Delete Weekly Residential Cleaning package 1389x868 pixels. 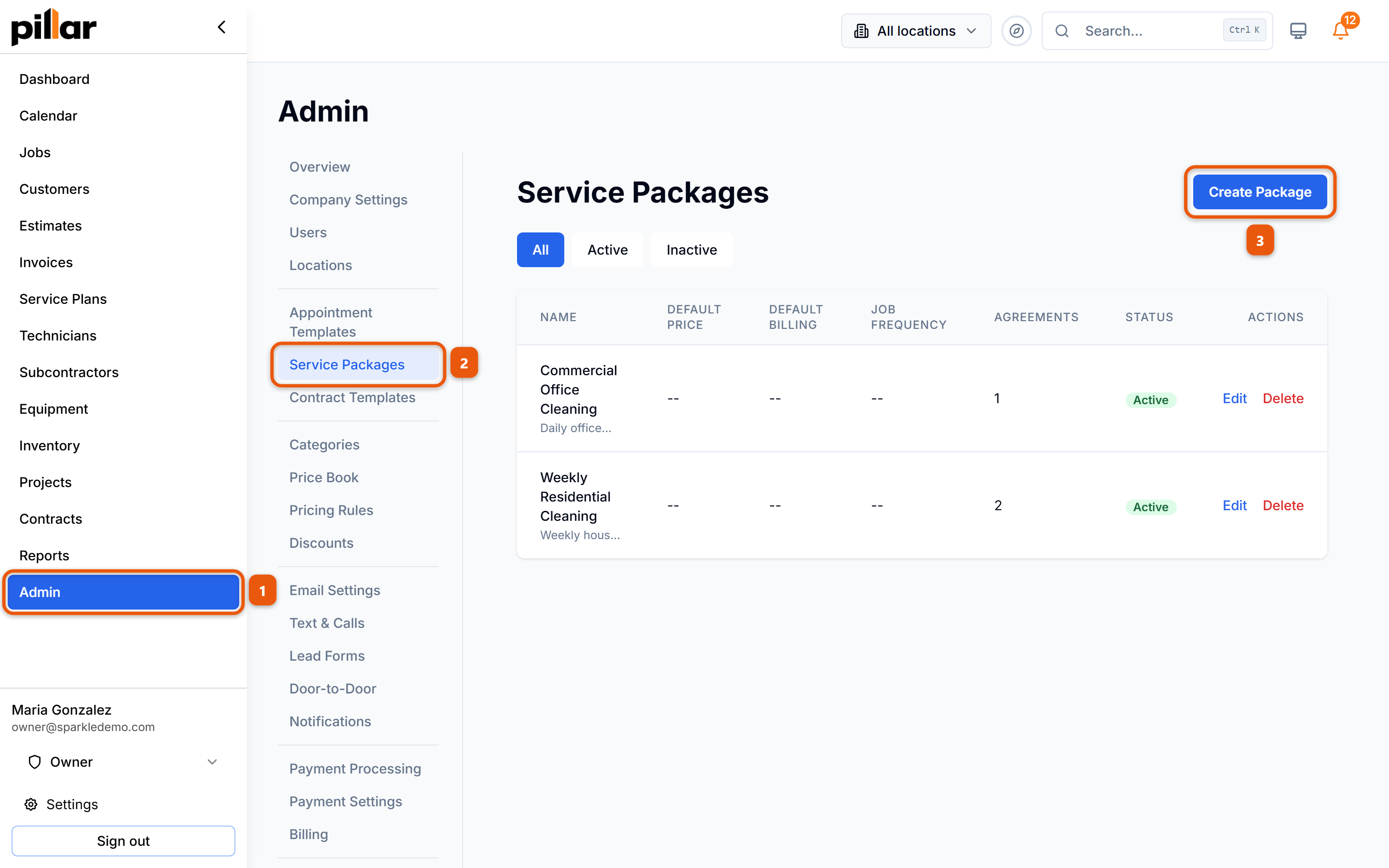point(1283,506)
